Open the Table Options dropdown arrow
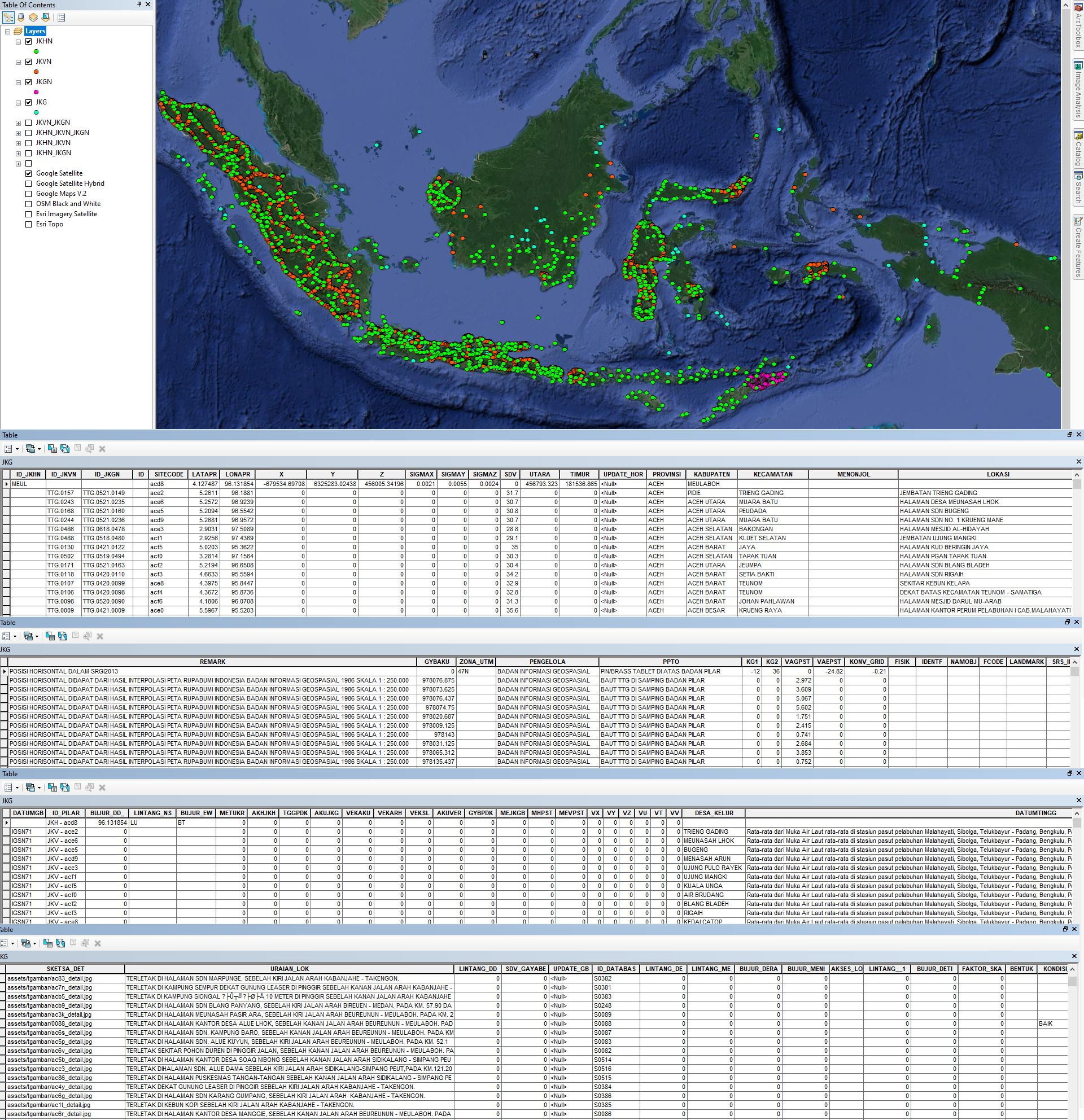 (16, 449)
